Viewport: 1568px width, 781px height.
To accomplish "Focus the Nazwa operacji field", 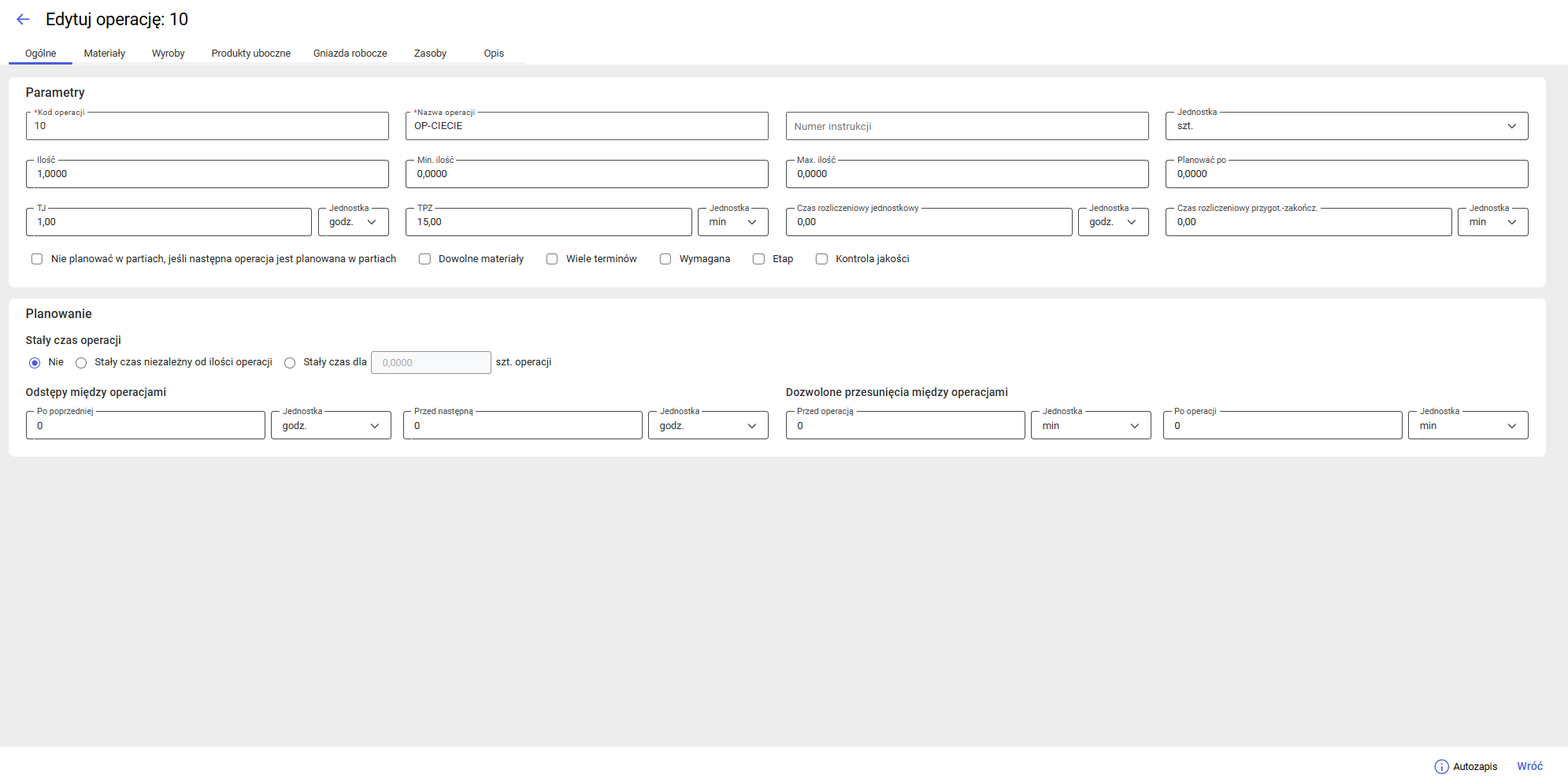I will [587, 126].
